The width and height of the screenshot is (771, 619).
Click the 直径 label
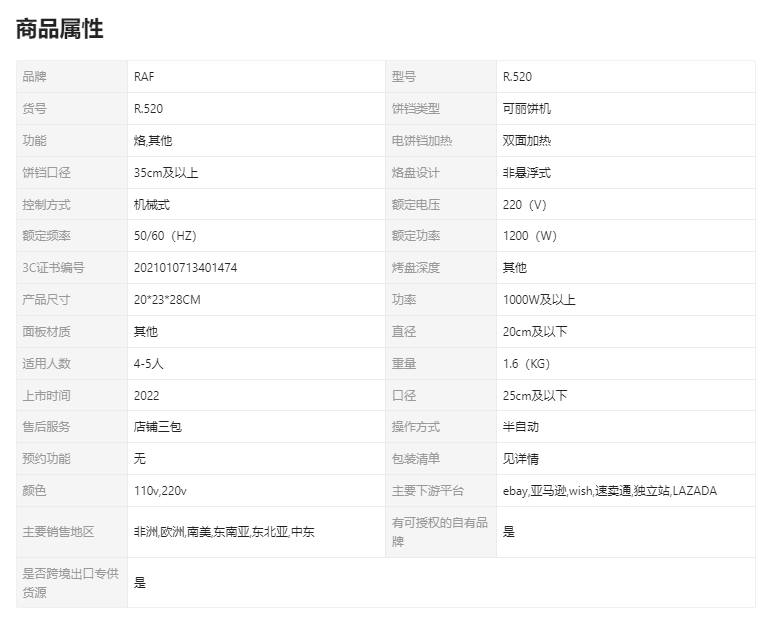[x=404, y=331]
